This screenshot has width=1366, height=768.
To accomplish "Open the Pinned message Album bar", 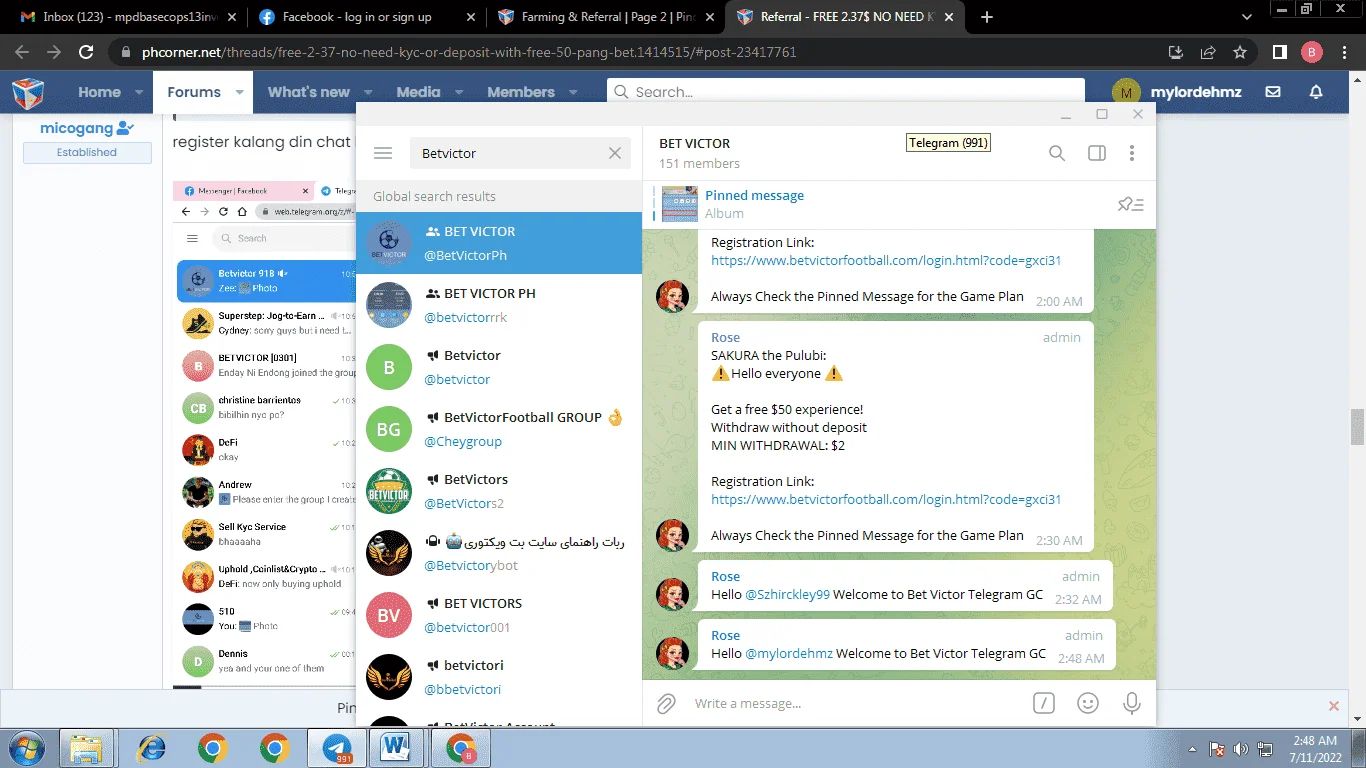I will [x=880, y=204].
